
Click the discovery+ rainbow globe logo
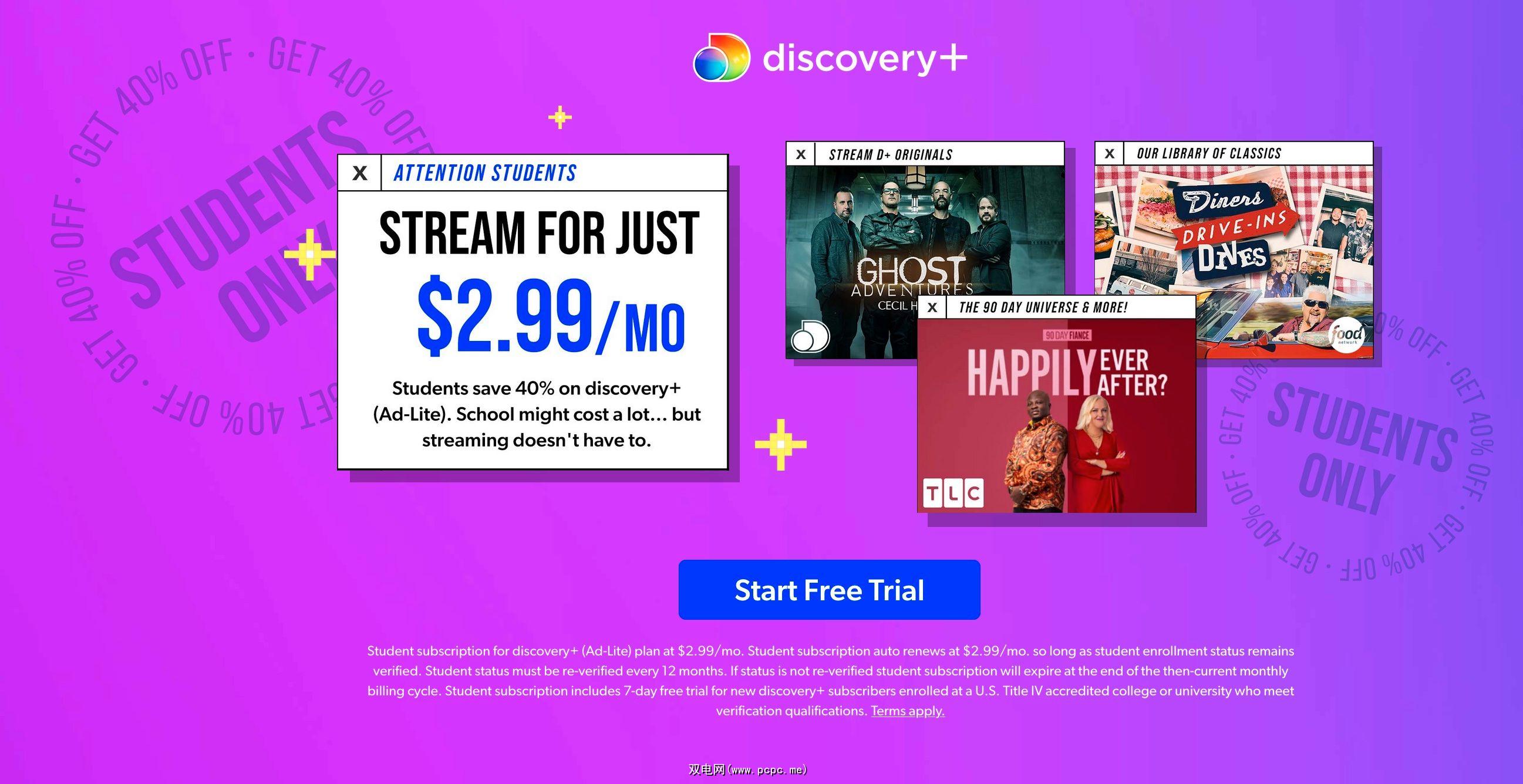coord(722,57)
